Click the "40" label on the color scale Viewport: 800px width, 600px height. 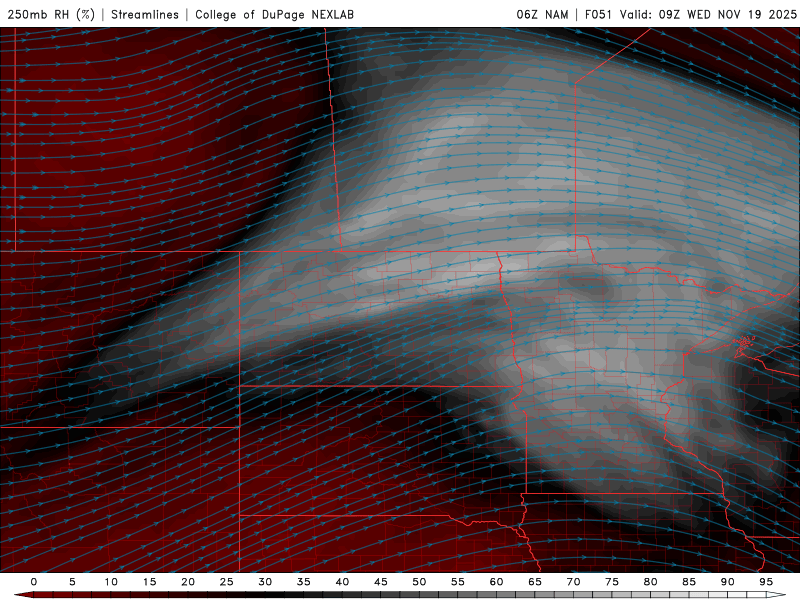pyautogui.click(x=342, y=582)
